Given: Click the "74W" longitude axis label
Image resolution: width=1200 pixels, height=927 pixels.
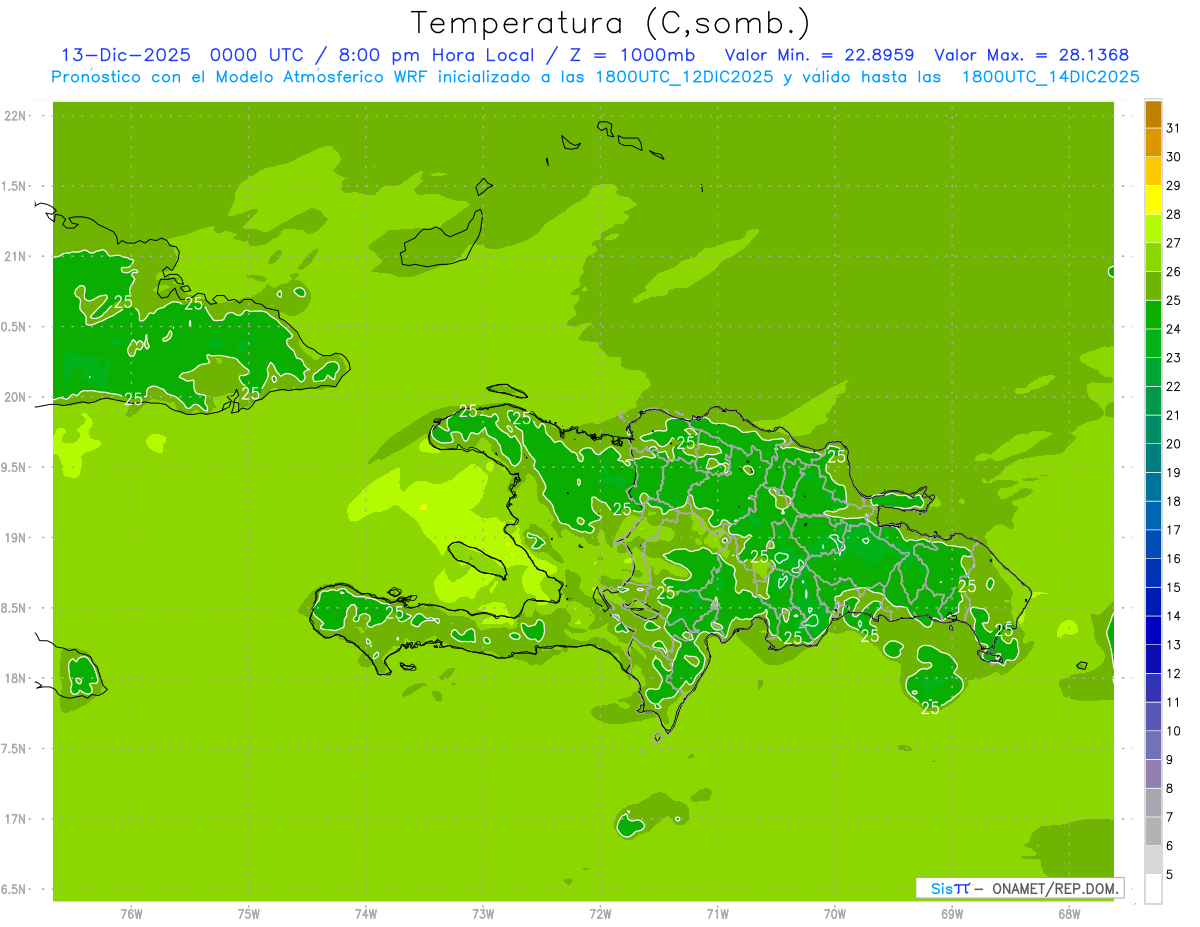Looking at the screenshot, I should pyautogui.click(x=366, y=914).
